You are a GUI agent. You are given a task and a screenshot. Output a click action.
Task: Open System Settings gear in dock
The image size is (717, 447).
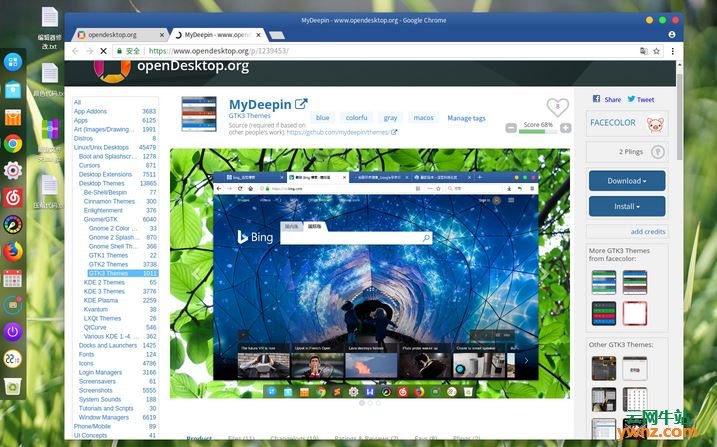pyautogui.click(x=13, y=170)
